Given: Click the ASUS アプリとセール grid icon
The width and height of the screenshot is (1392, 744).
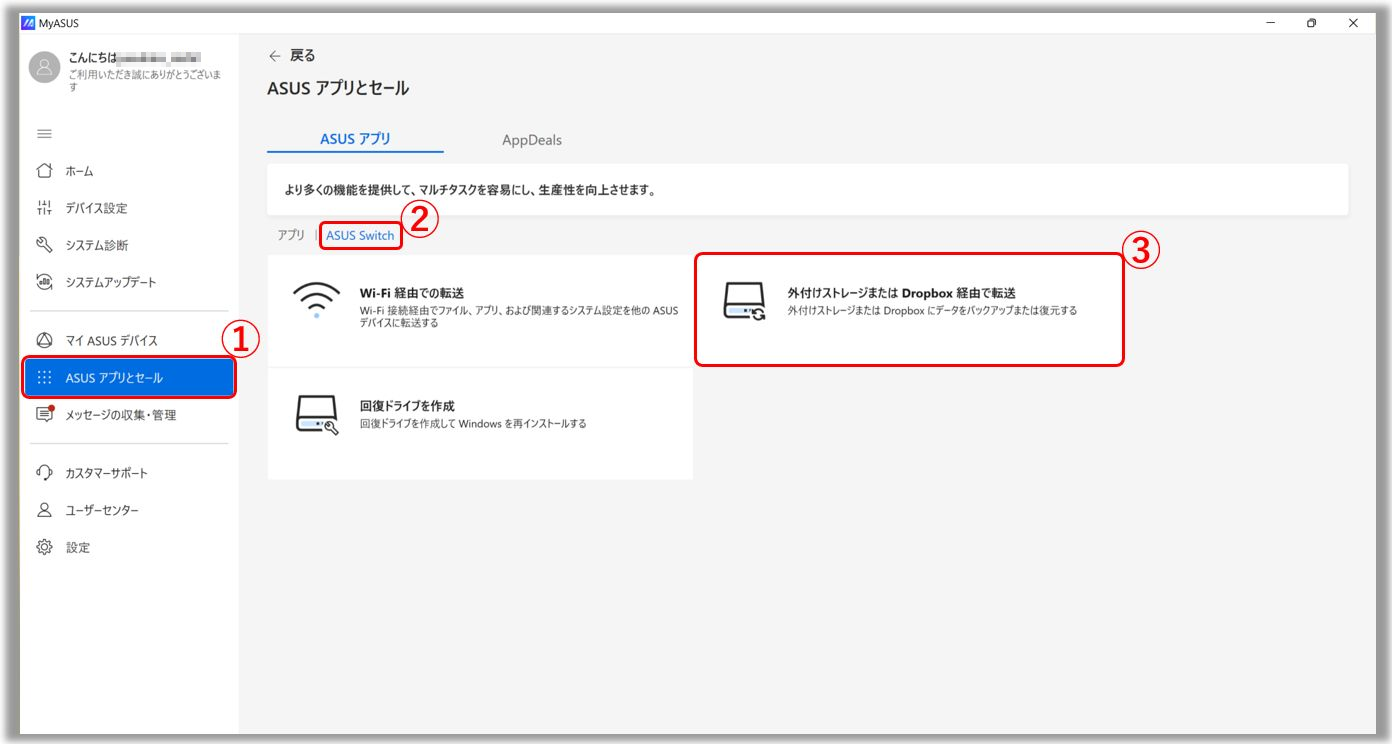Looking at the screenshot, I should tap(44, 378).
